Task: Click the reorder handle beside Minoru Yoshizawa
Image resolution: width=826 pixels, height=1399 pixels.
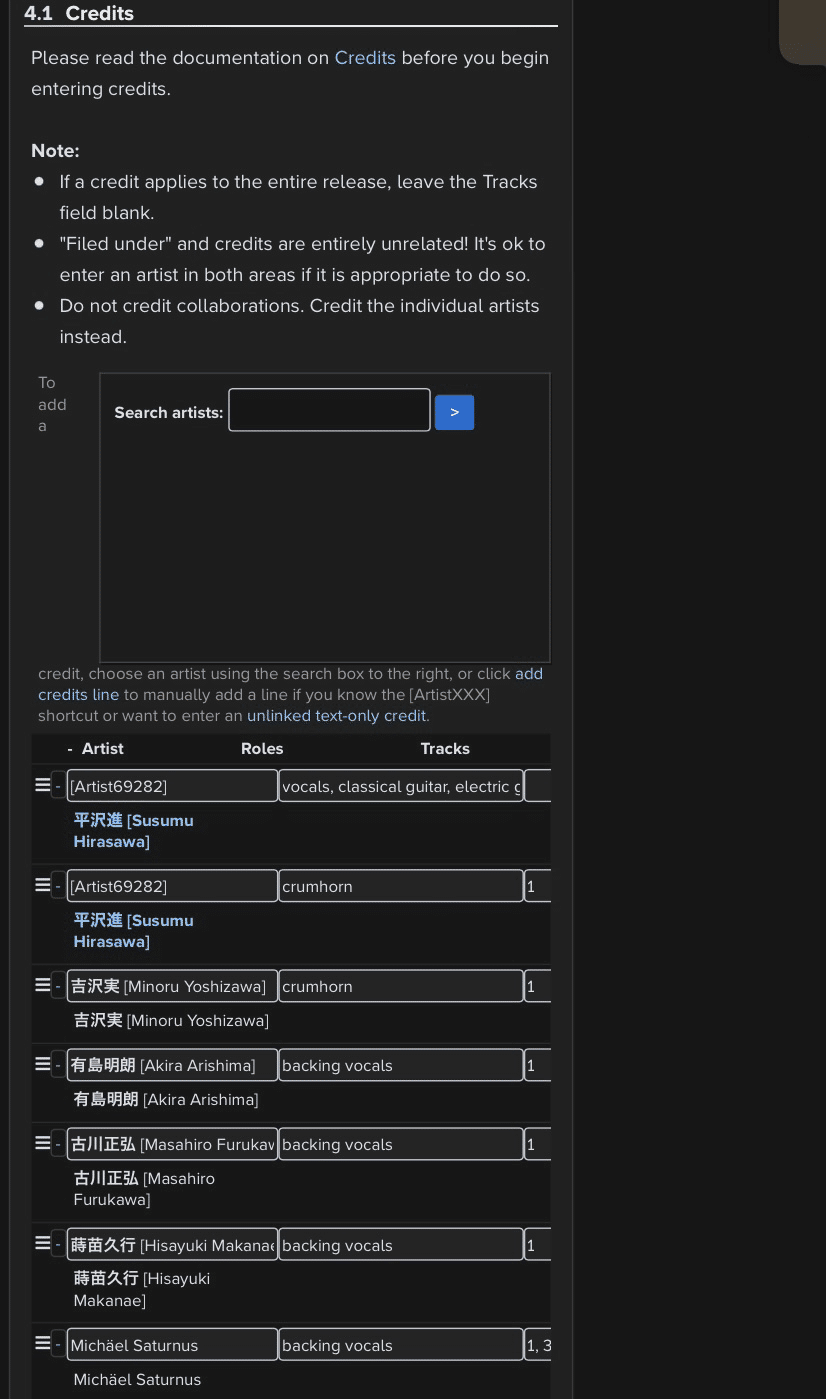Action: [42, 986]
